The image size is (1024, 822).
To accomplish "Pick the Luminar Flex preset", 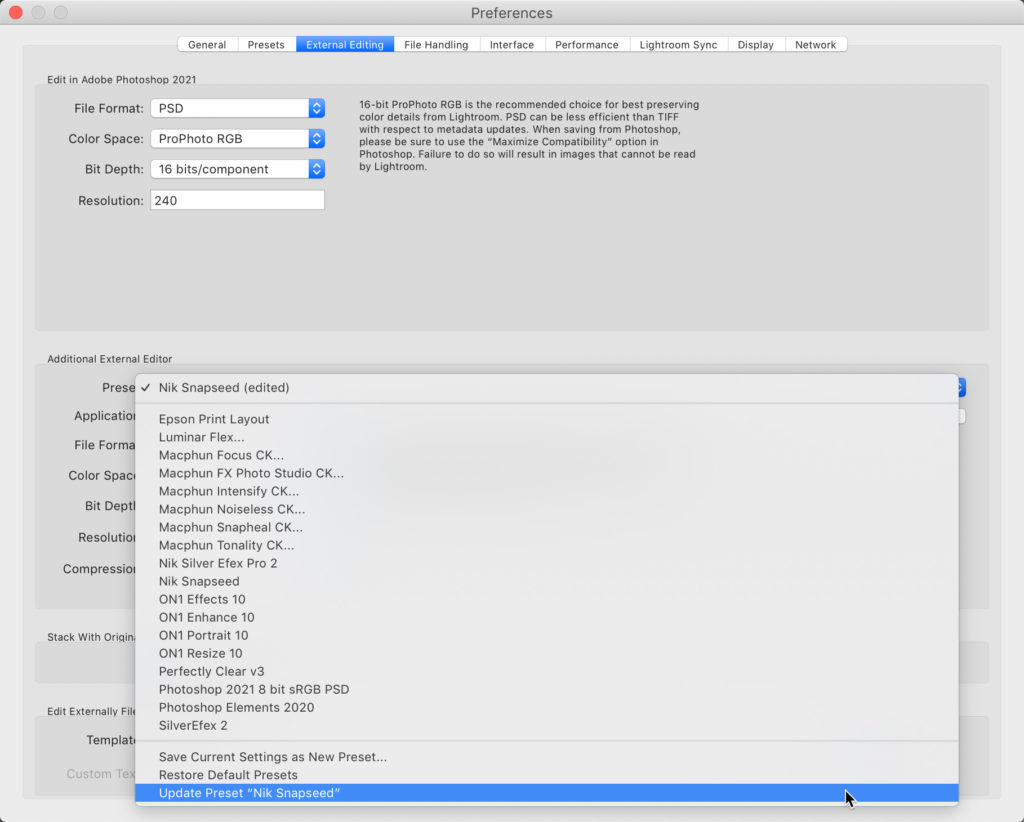I will 201,437.
